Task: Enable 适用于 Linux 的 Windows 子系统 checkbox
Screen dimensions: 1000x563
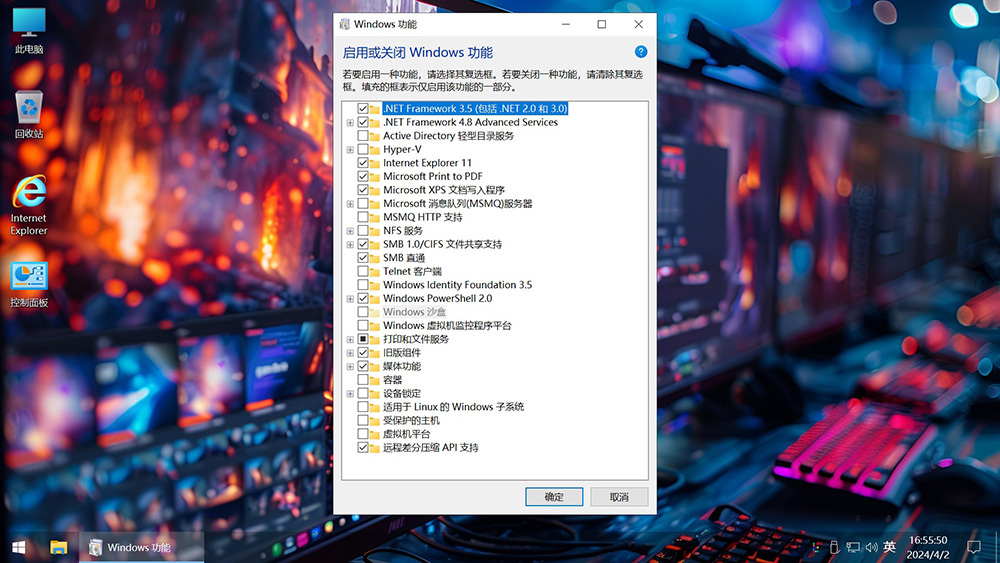Action: click(363, 407)
